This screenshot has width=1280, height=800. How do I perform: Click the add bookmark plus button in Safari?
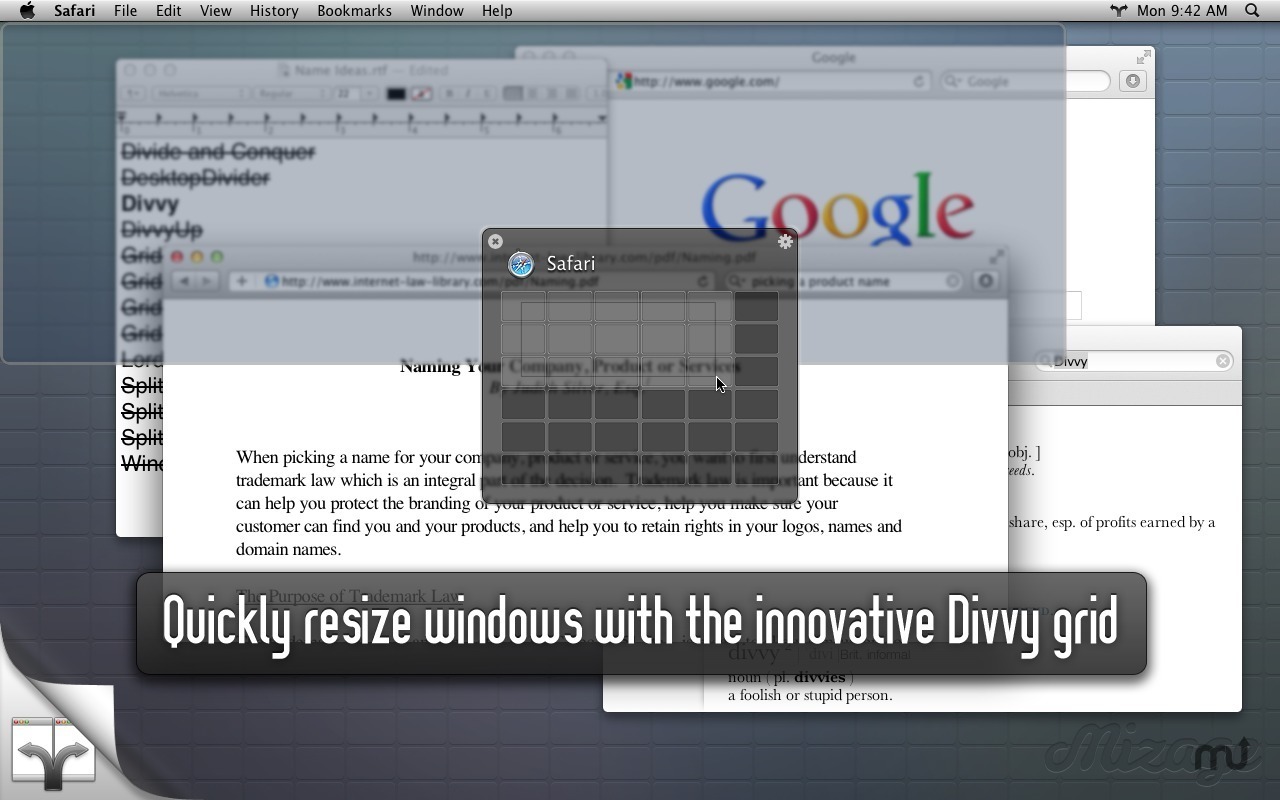click(241, 281)
